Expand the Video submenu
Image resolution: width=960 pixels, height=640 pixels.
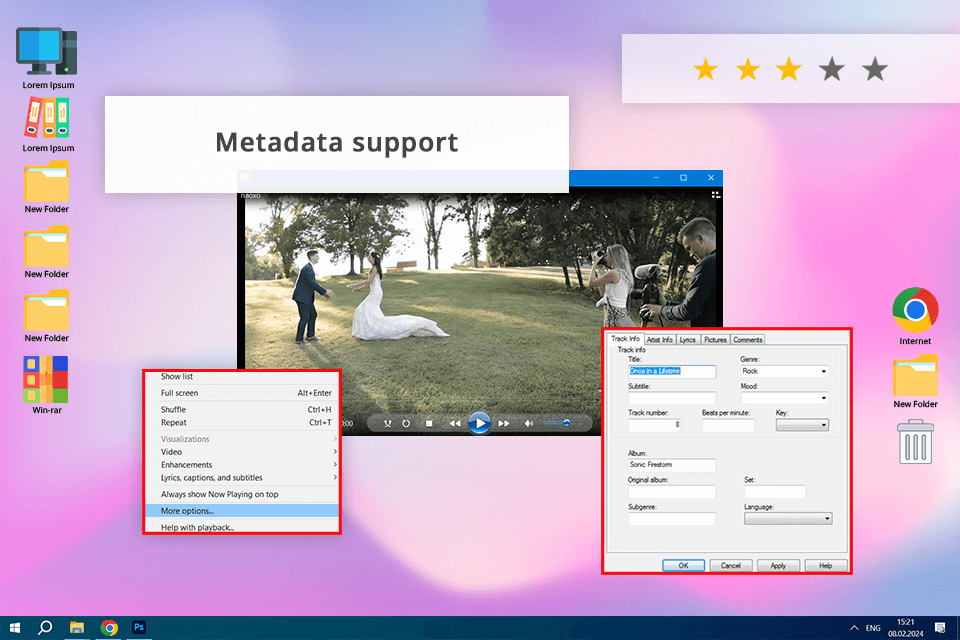[242, 452]
